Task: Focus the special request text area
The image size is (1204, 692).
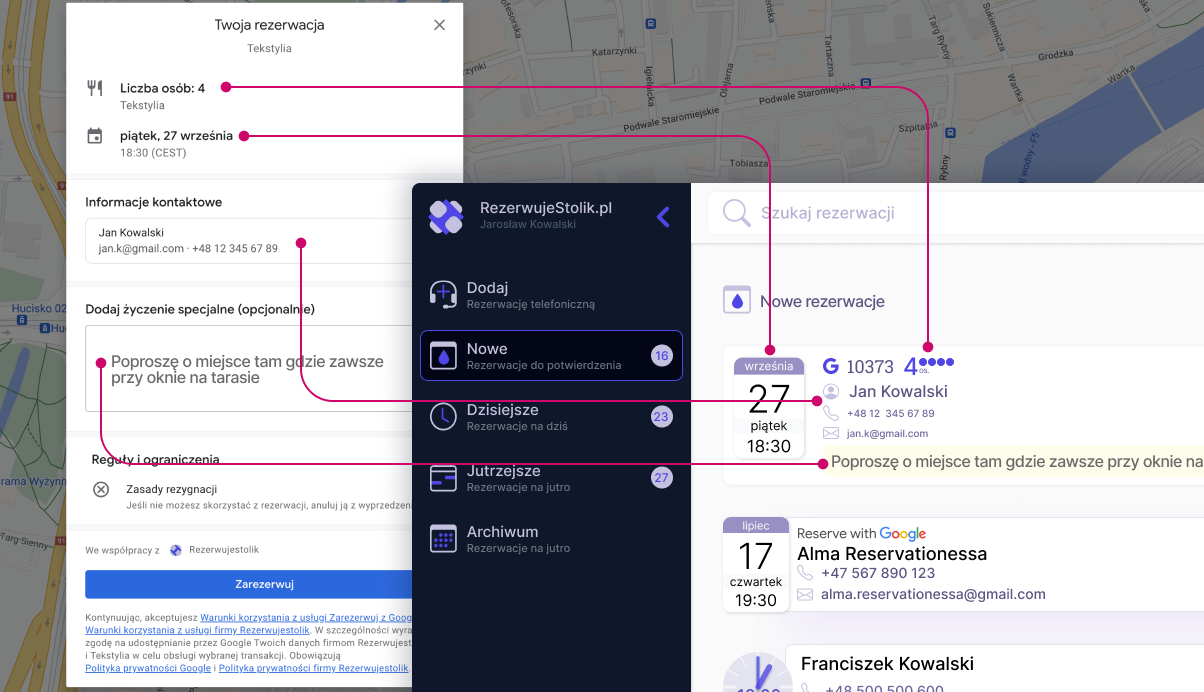Action: pos(249,369)
